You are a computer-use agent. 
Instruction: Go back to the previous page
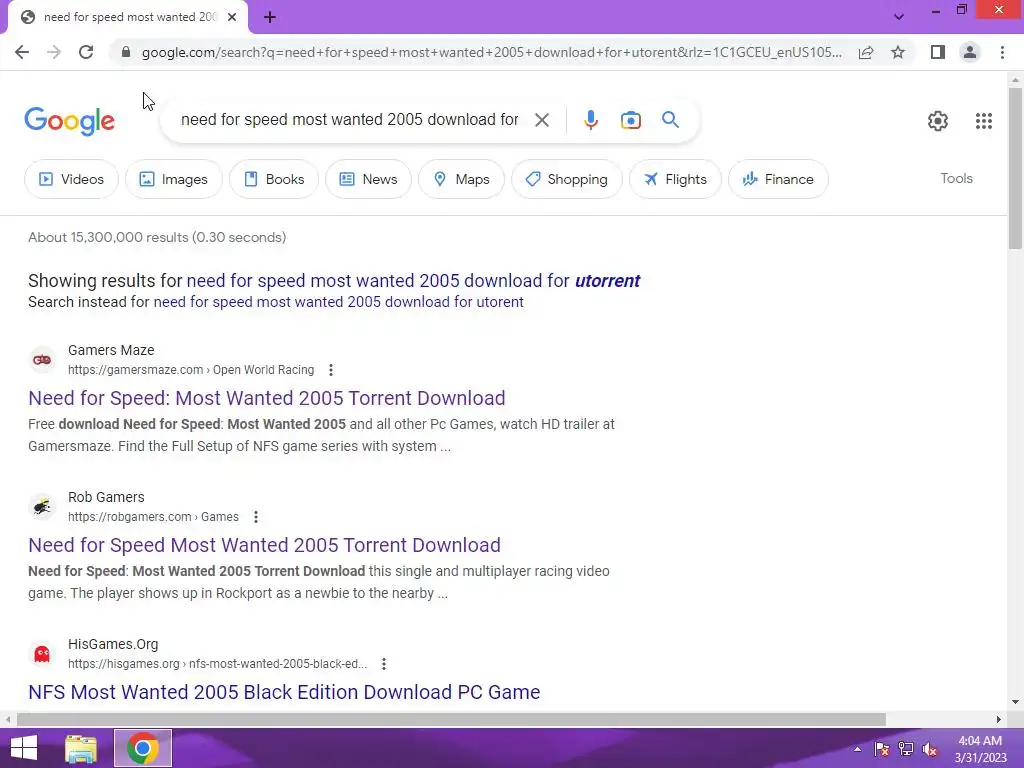click(x=22, y=52)
